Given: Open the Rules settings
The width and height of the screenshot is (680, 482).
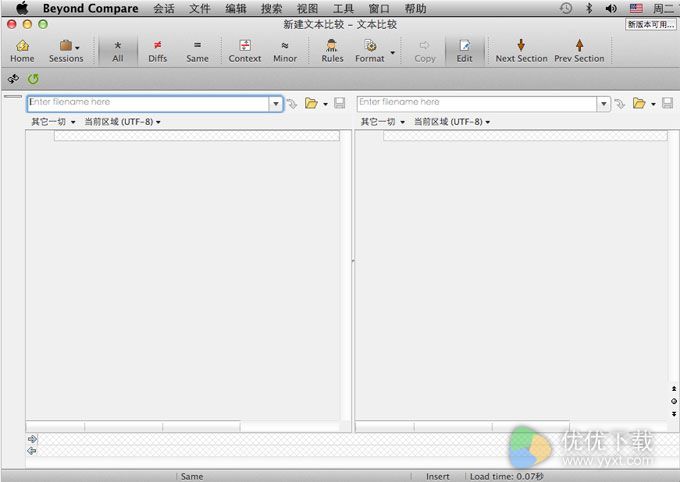Looking at the screenshot, I should 332,51.
